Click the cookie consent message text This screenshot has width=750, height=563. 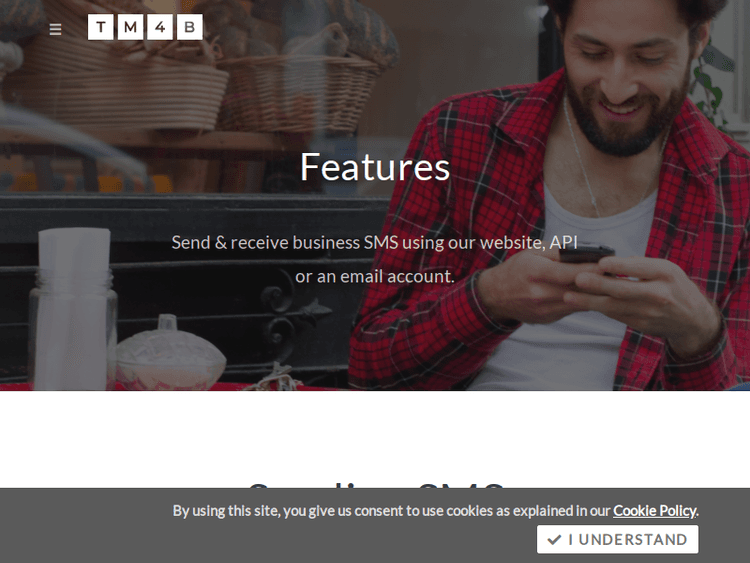[435, 511]
